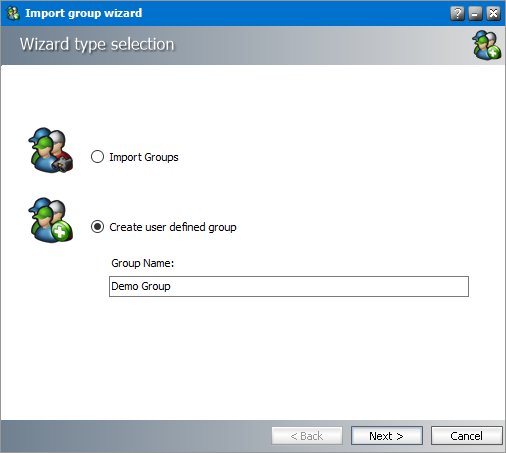This screenshot has width=506, height=453.
Task: Click the Next button
Action: point(387,436)
